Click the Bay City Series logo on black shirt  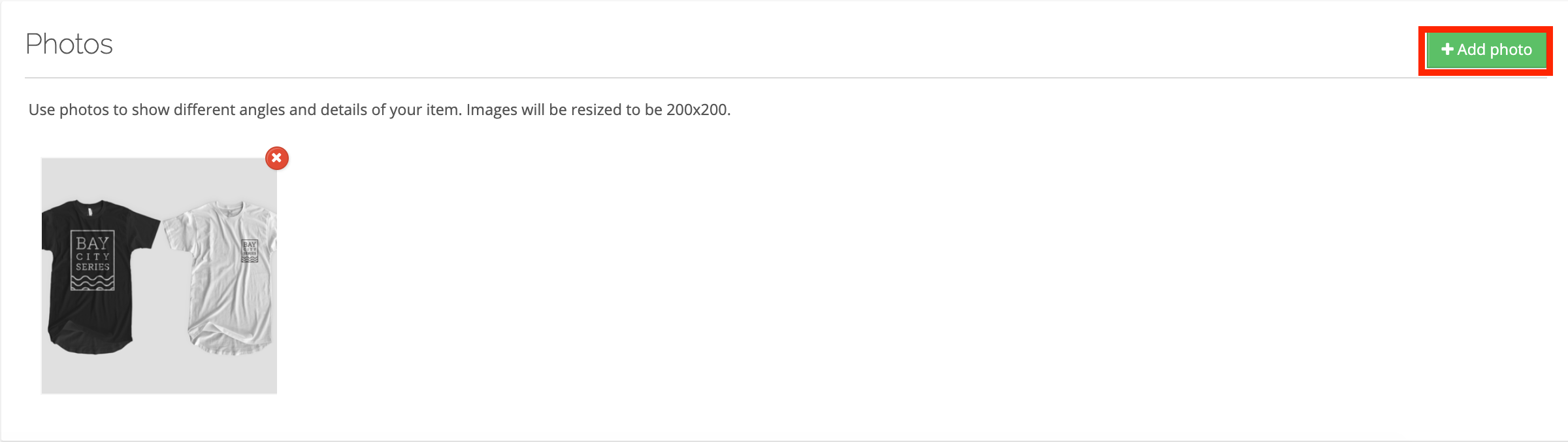click(92, 260)
